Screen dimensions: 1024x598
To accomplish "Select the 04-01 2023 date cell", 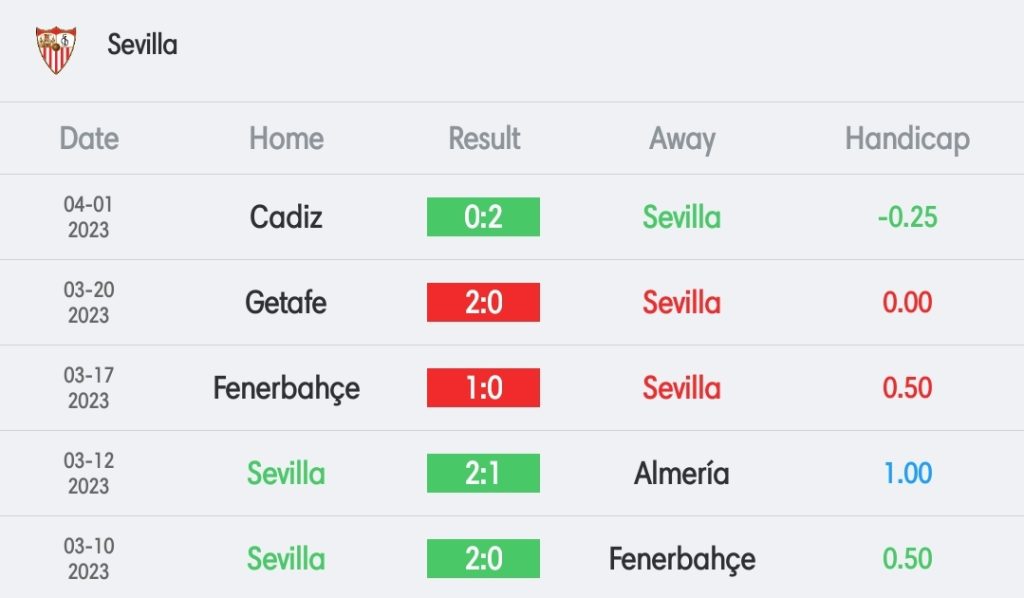I will click(x=89, y=217).
